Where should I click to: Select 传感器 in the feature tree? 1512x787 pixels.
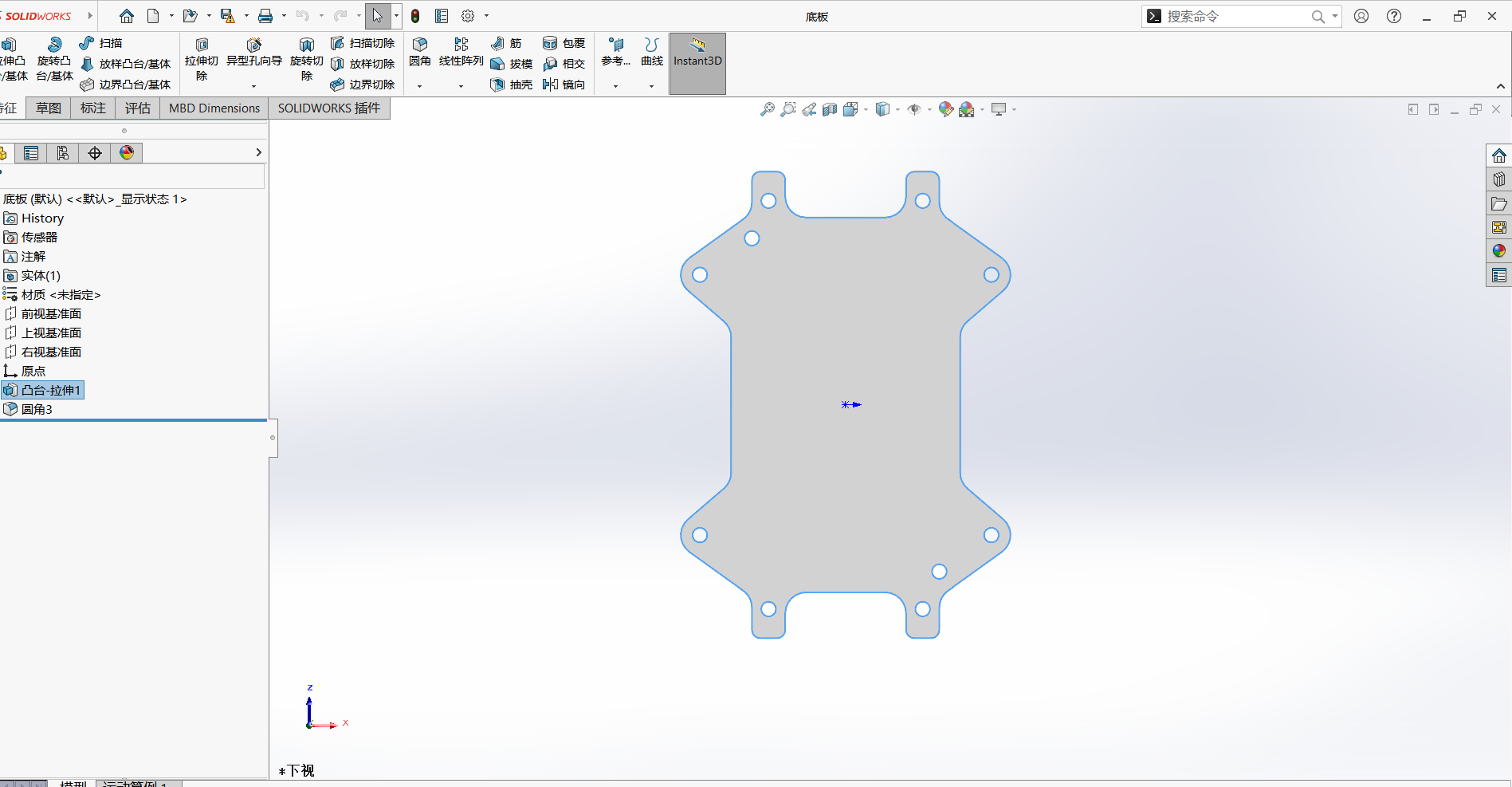[30, 238]
